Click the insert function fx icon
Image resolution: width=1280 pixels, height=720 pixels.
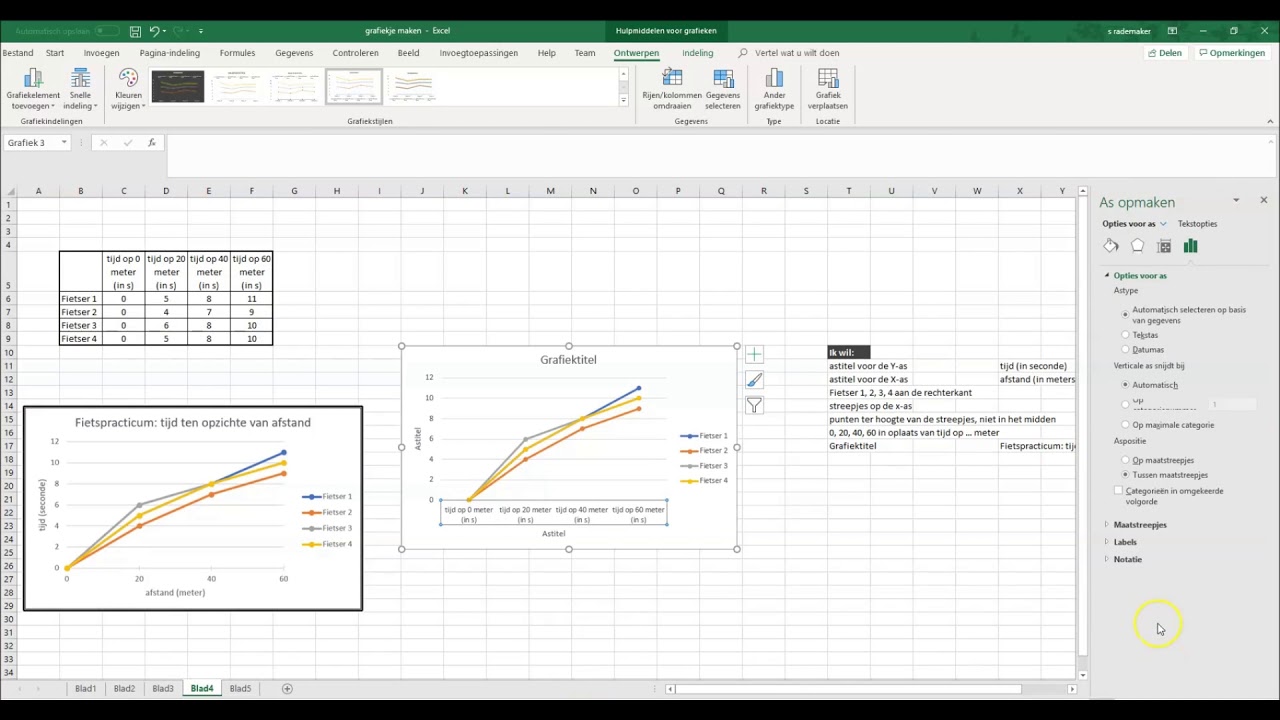pyautogui.click(x=152, y=143)
